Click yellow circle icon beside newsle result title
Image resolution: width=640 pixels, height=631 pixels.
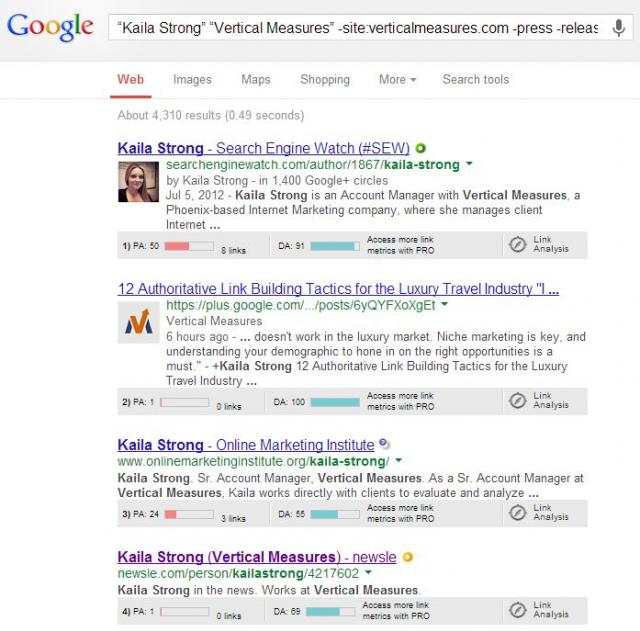408,557
